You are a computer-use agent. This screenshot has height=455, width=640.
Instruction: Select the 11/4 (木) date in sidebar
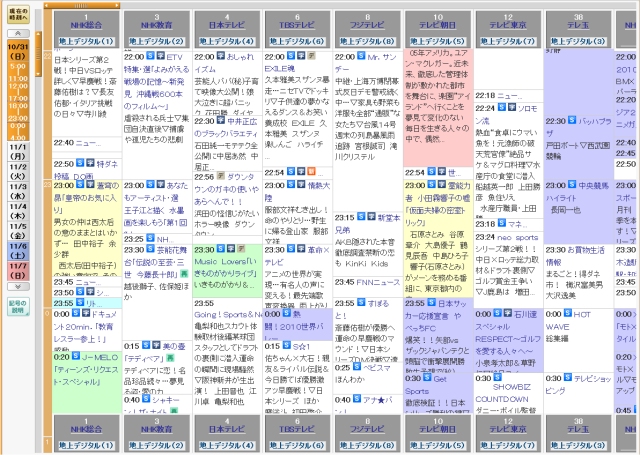[x=18, y=211]
